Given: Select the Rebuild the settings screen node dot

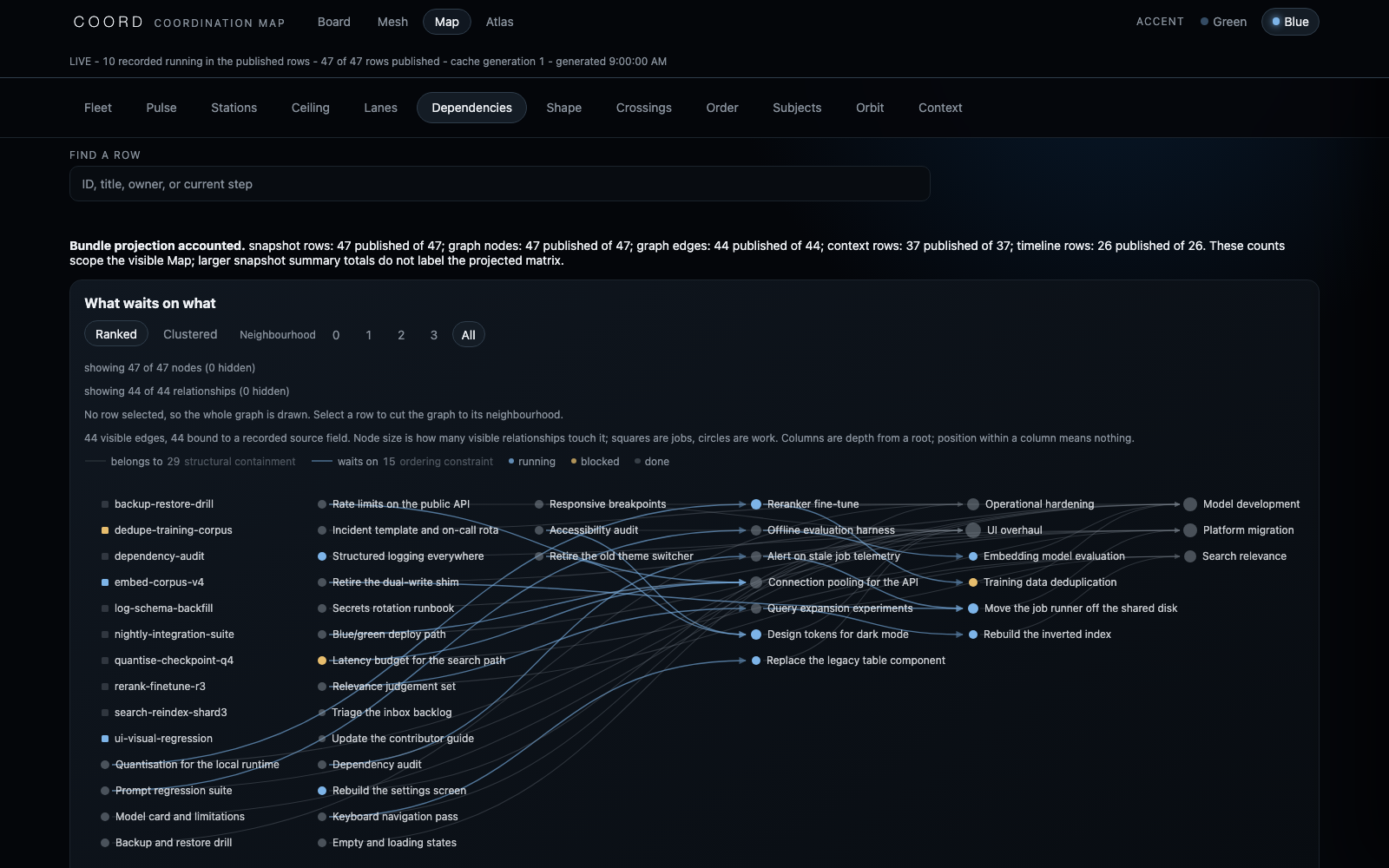Looking at the screenshot, I should click(322, 791).
